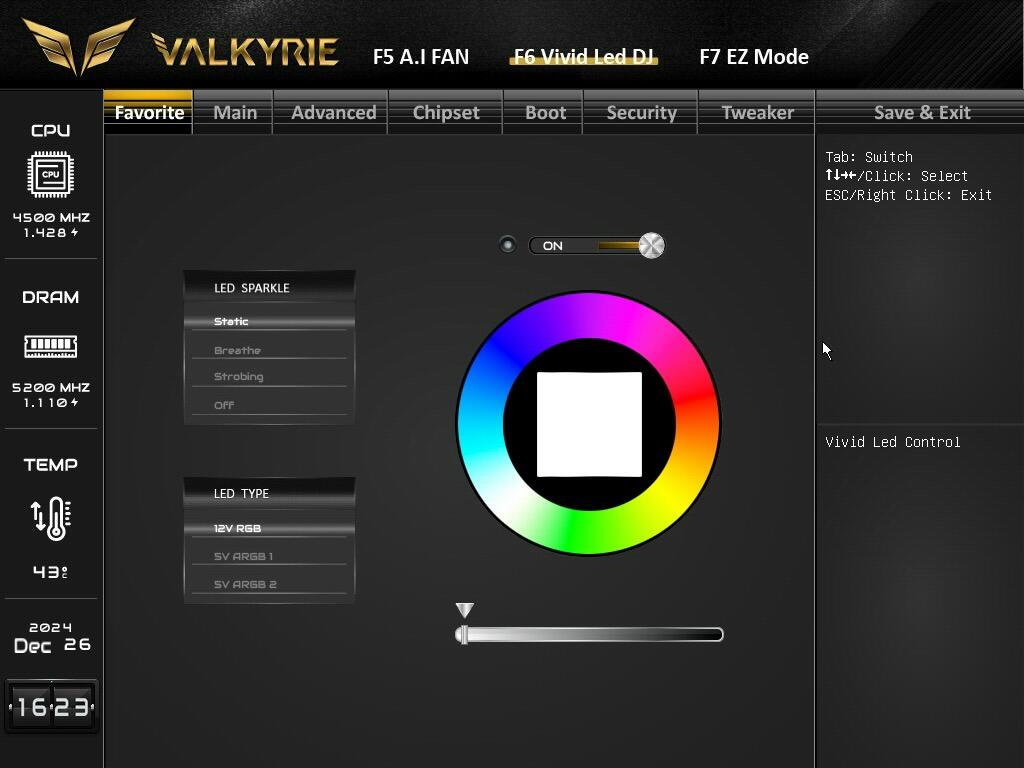Click the thermometer temperature icon

pos(50,518)
